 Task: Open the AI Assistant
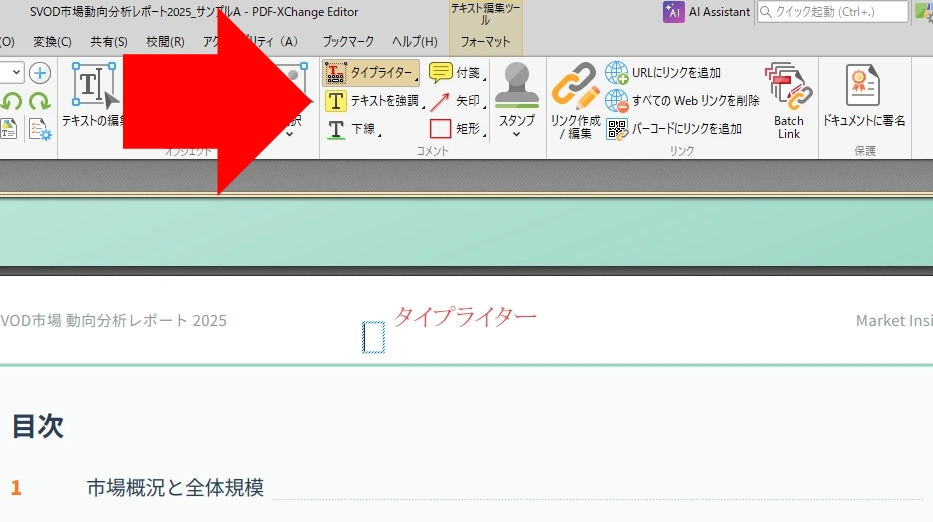(707, 12)
